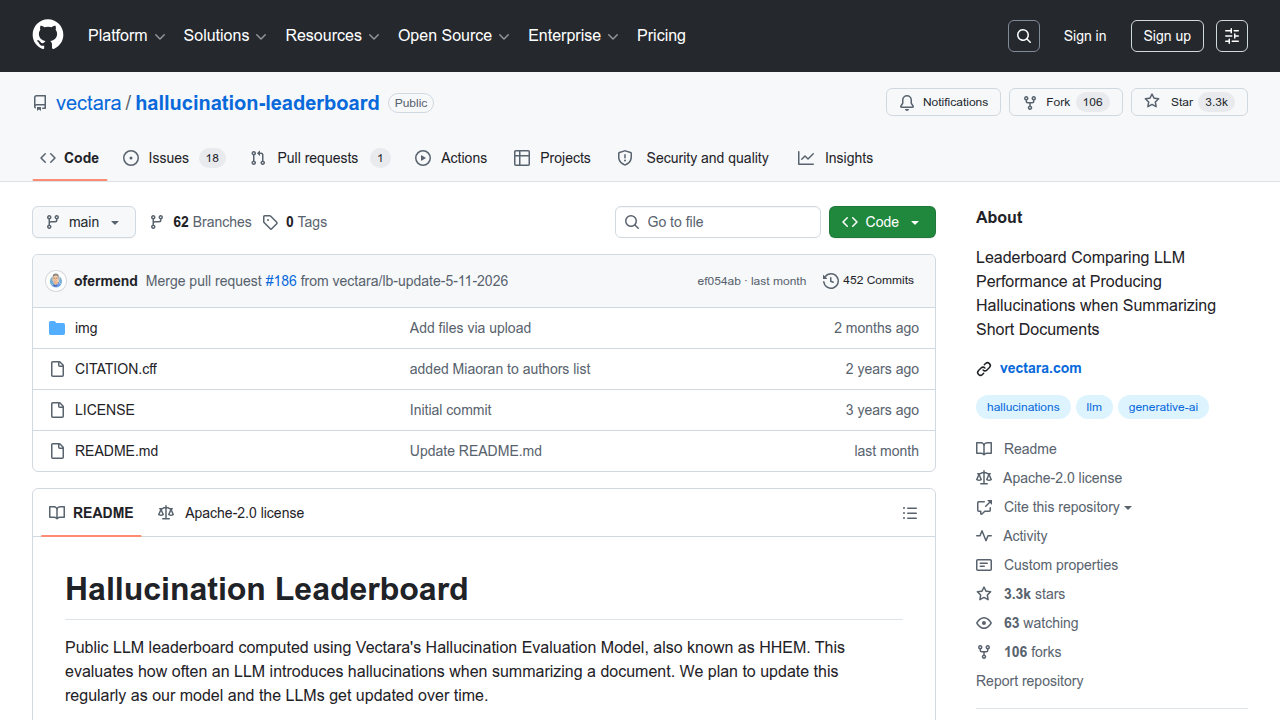This screenshot has width=1280, height=720.
Task: Expand the Resources menu
Action: [332, 36]
